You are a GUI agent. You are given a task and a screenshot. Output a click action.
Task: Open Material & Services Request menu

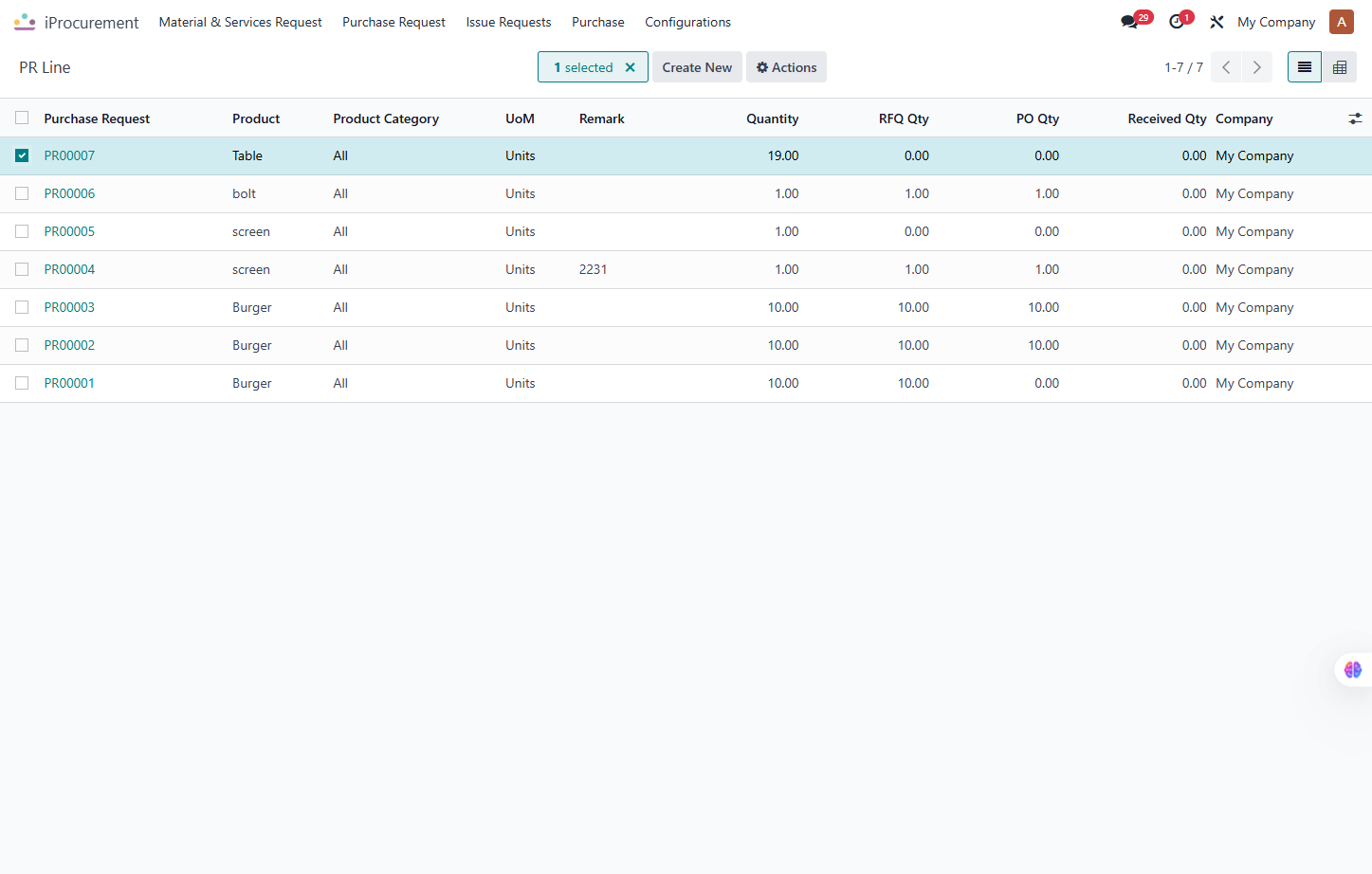coord(240,22)
